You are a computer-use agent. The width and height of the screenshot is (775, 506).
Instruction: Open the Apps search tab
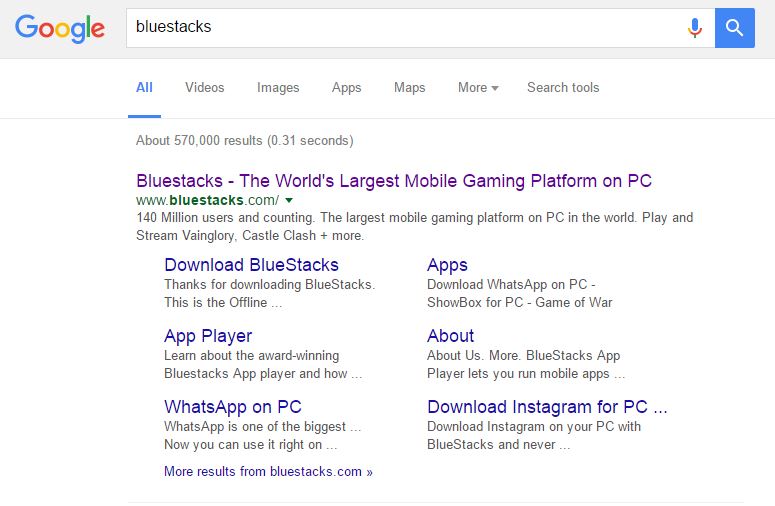point(346,87)
